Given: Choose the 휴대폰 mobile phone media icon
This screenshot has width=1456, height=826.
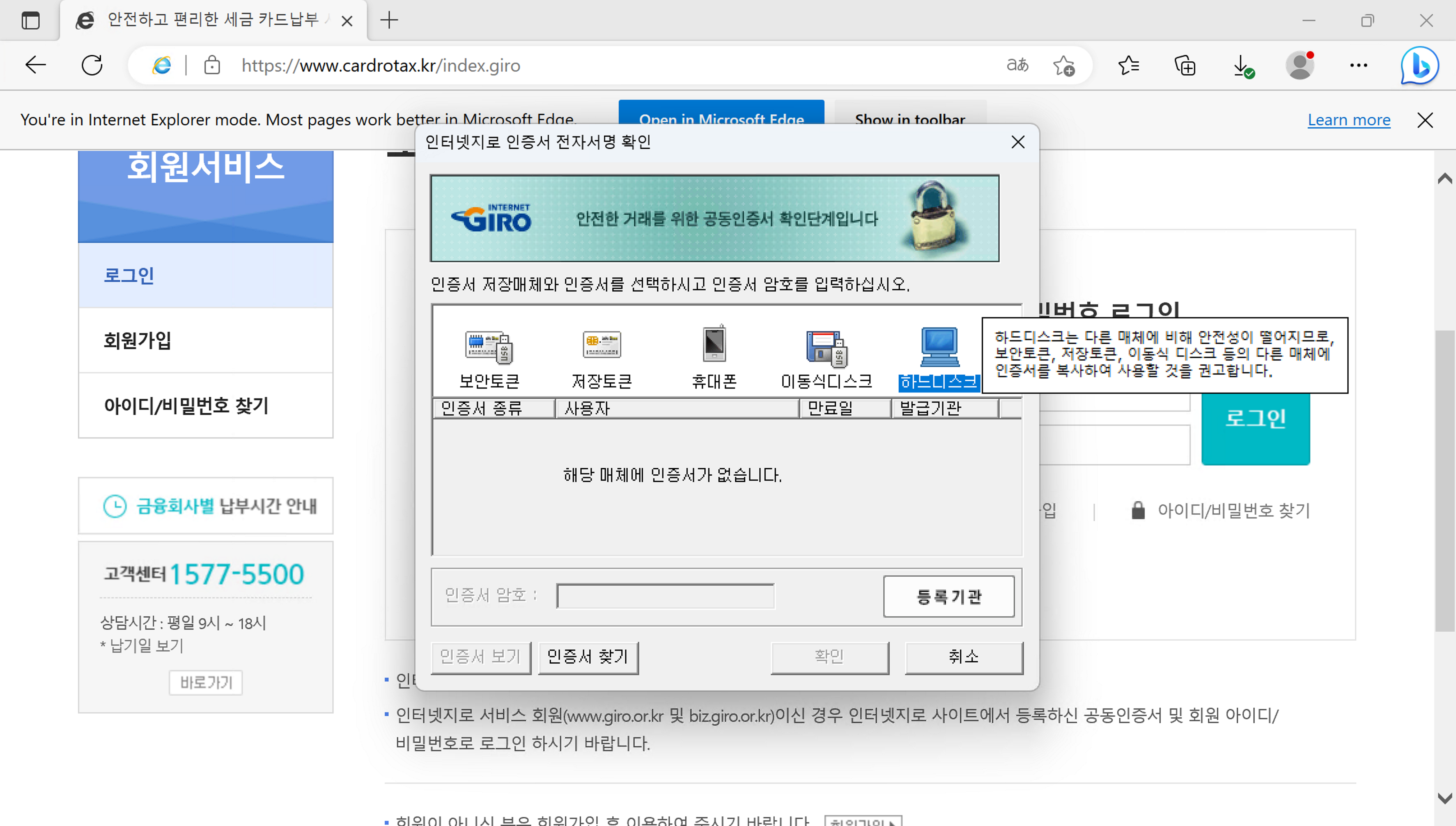Looking at the screenshot, I should (714, 345).
